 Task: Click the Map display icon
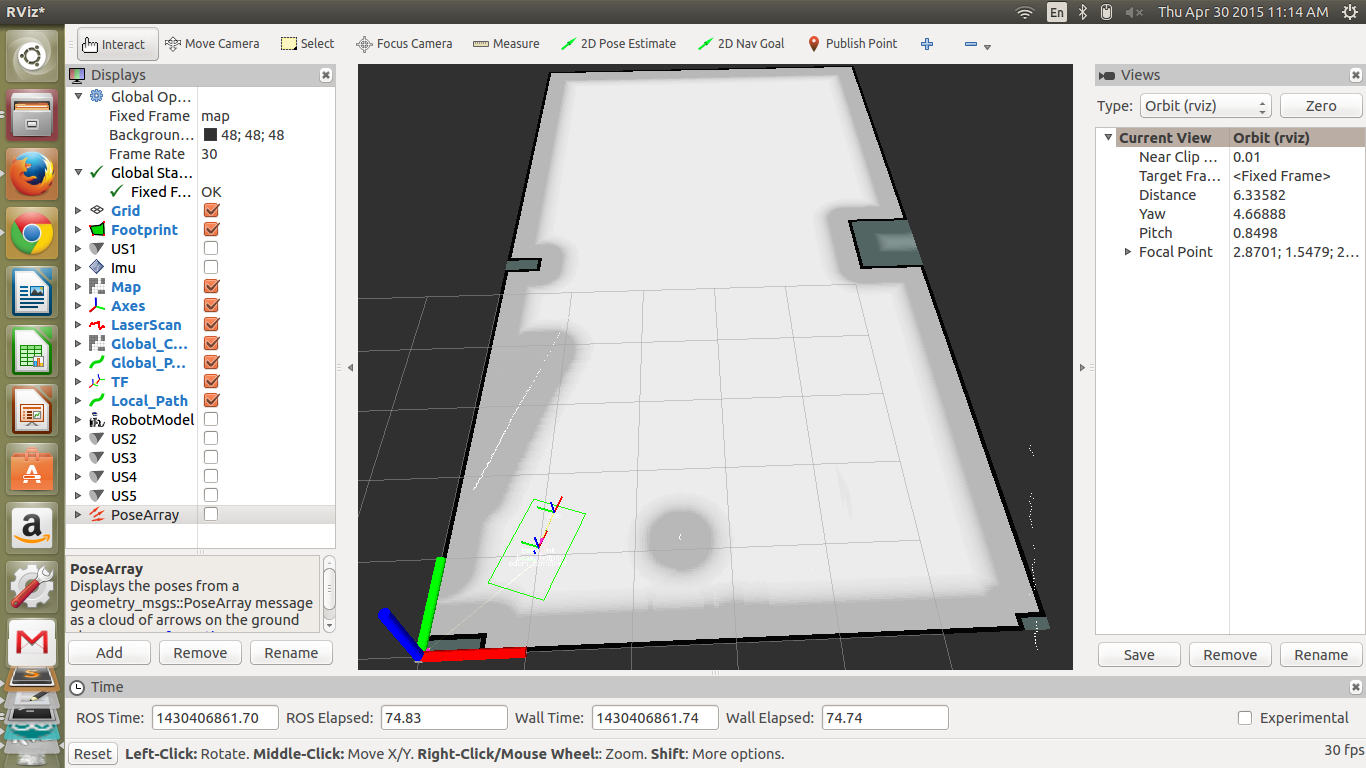coord(97,287)
